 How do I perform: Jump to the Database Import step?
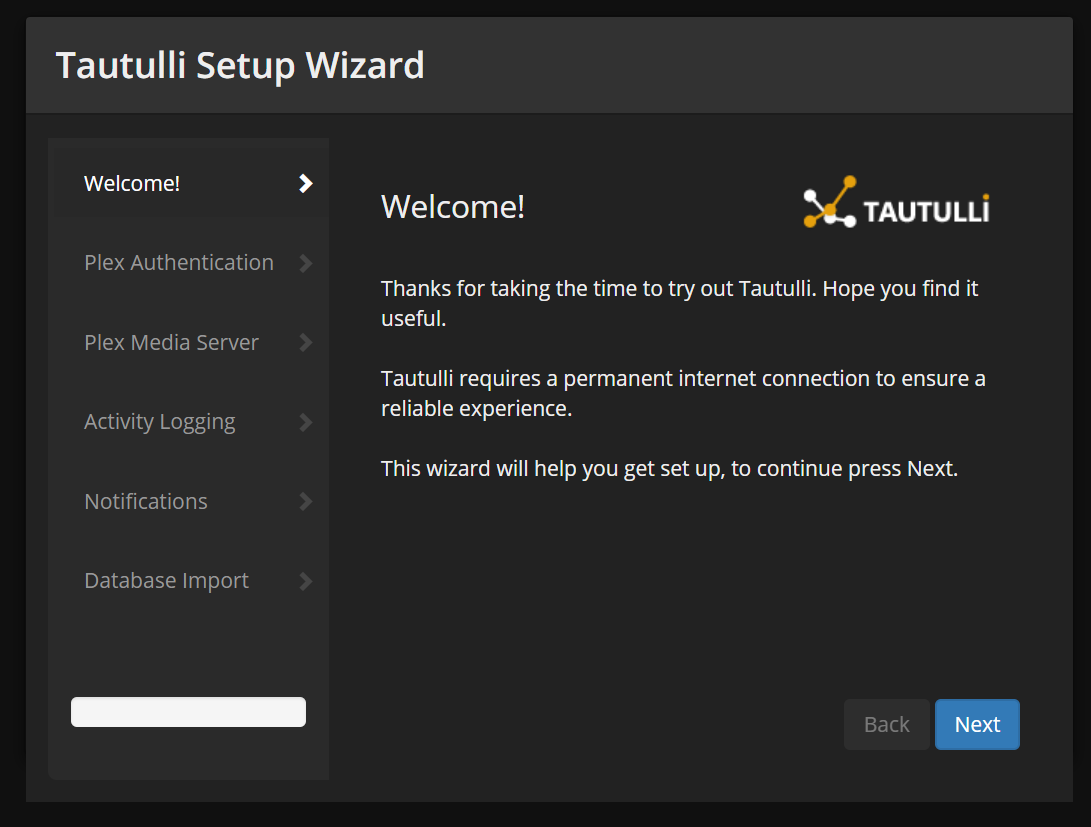[x=166, y=581]
